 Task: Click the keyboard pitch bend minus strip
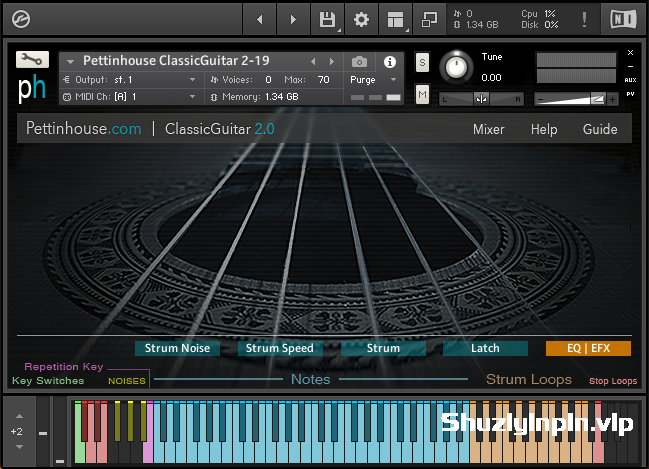tap(43, 433)
